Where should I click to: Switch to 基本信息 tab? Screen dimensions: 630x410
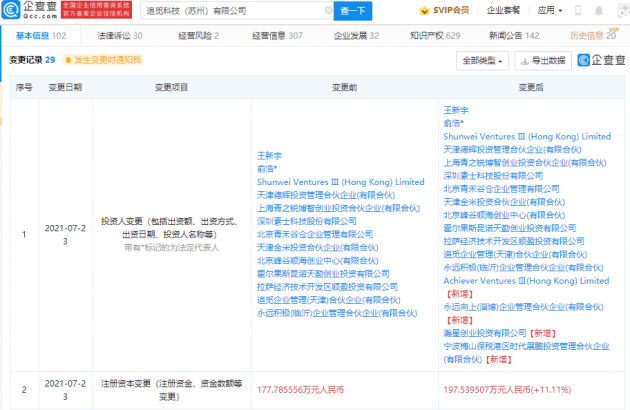coord(41,36)
